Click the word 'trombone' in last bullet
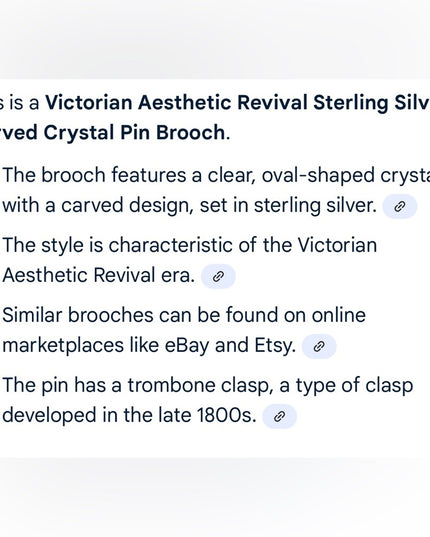Screen dimensions: 430x537 click(172, 385)
